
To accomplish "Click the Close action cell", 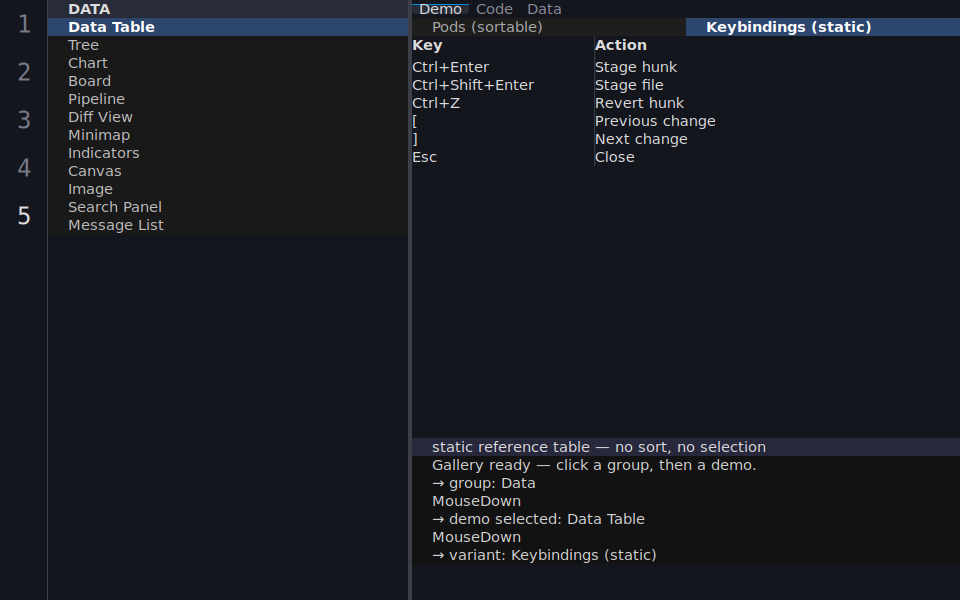I will (777, 157).
